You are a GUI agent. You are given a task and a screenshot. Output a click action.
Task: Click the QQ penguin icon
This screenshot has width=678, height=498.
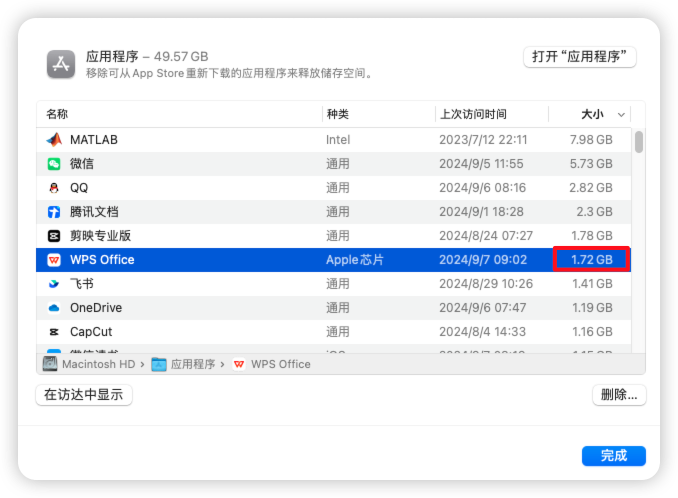[54, 188]
